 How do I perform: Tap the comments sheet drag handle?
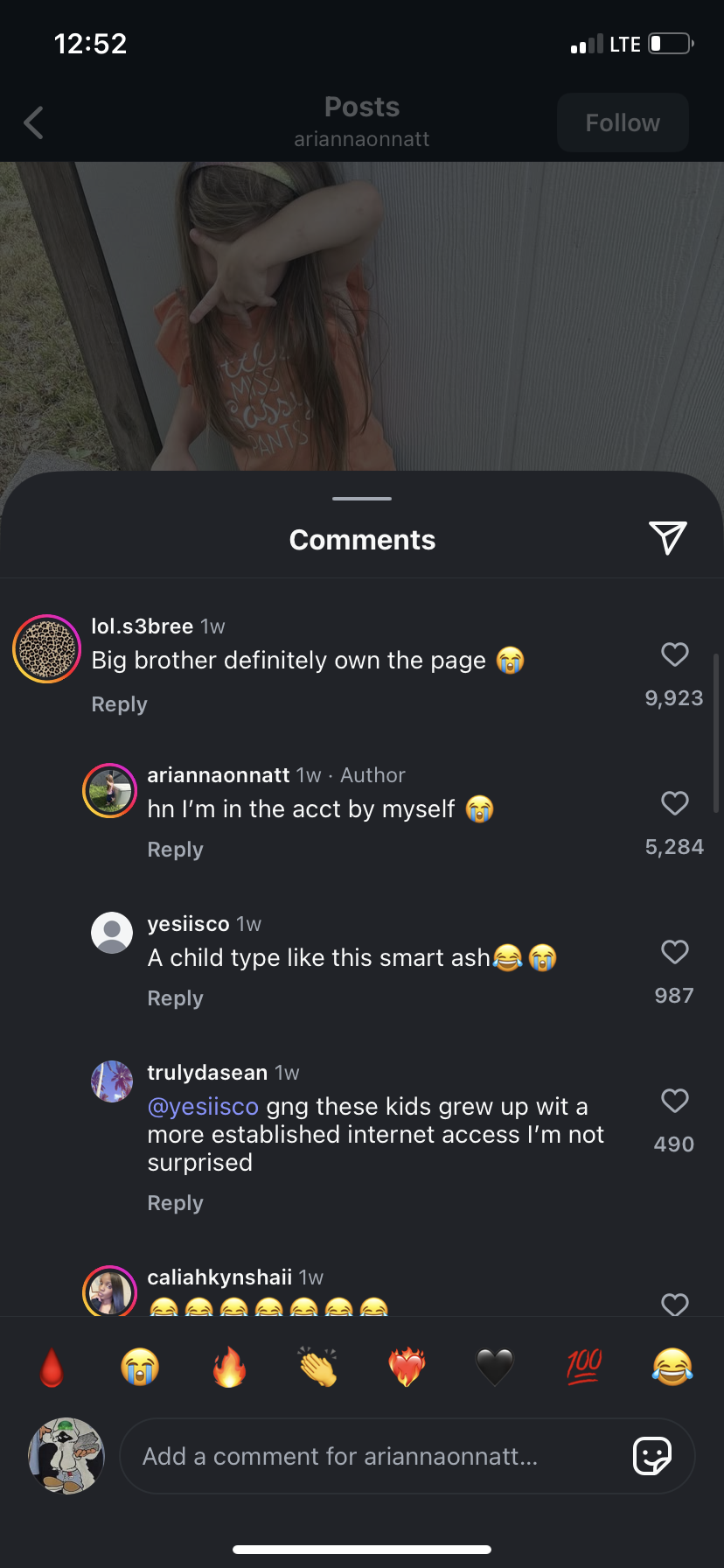[362, 499]
